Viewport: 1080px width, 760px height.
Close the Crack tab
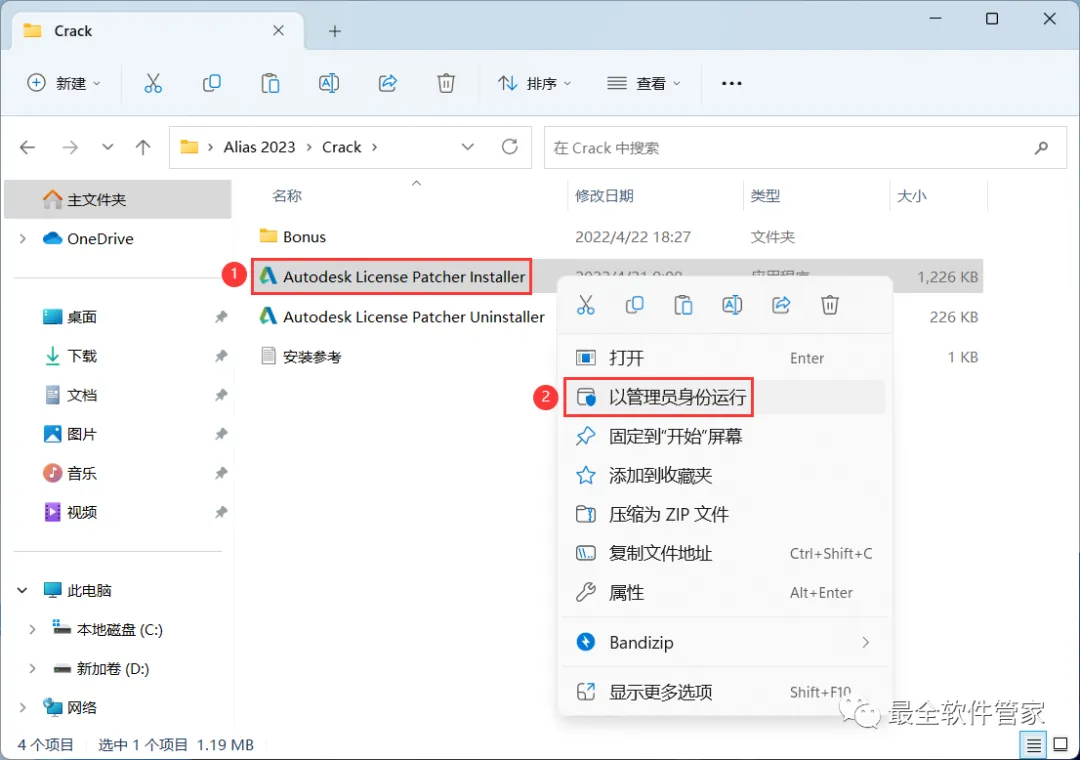point(278,30)
